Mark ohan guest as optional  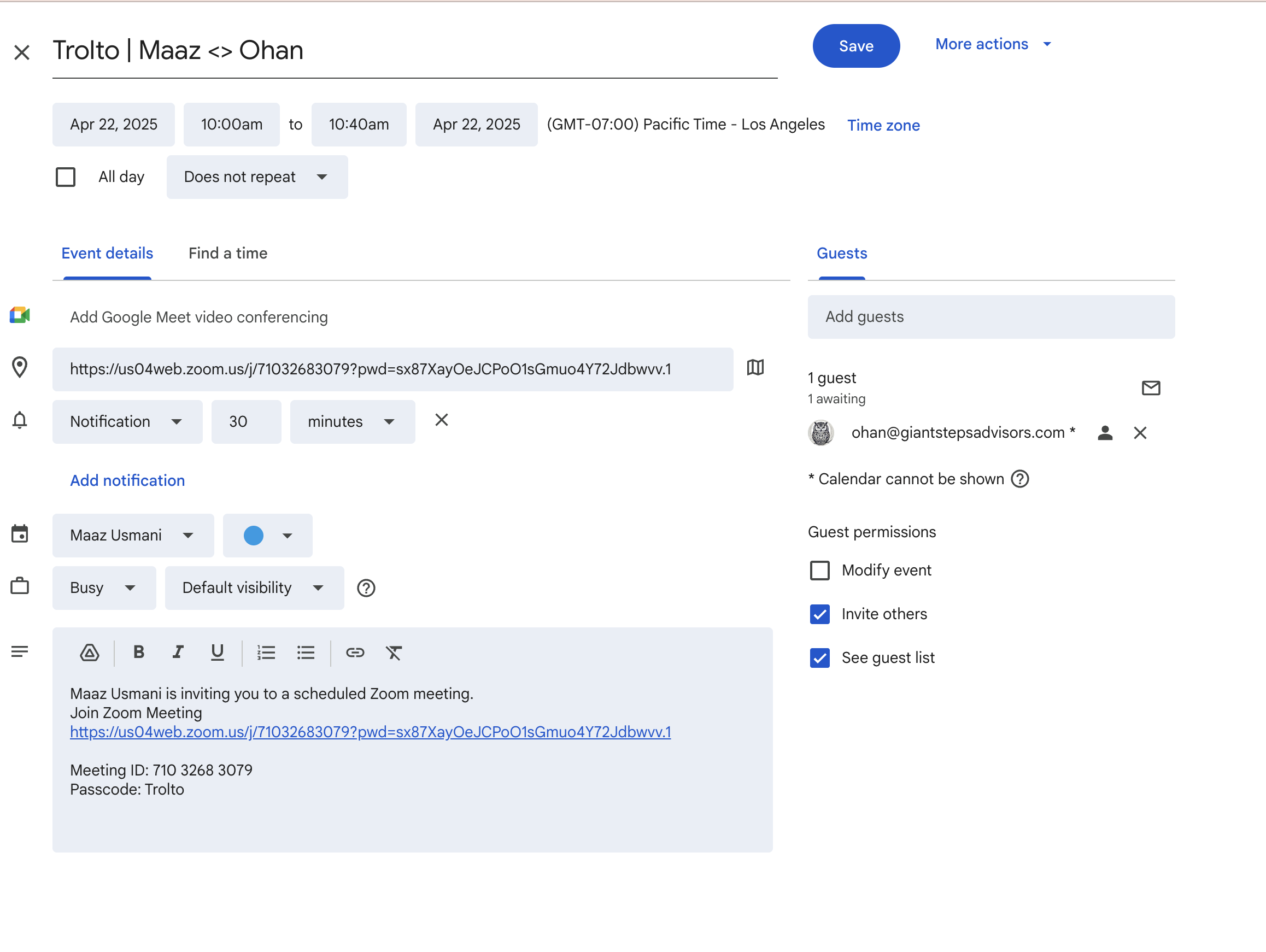coord(1105,433)
